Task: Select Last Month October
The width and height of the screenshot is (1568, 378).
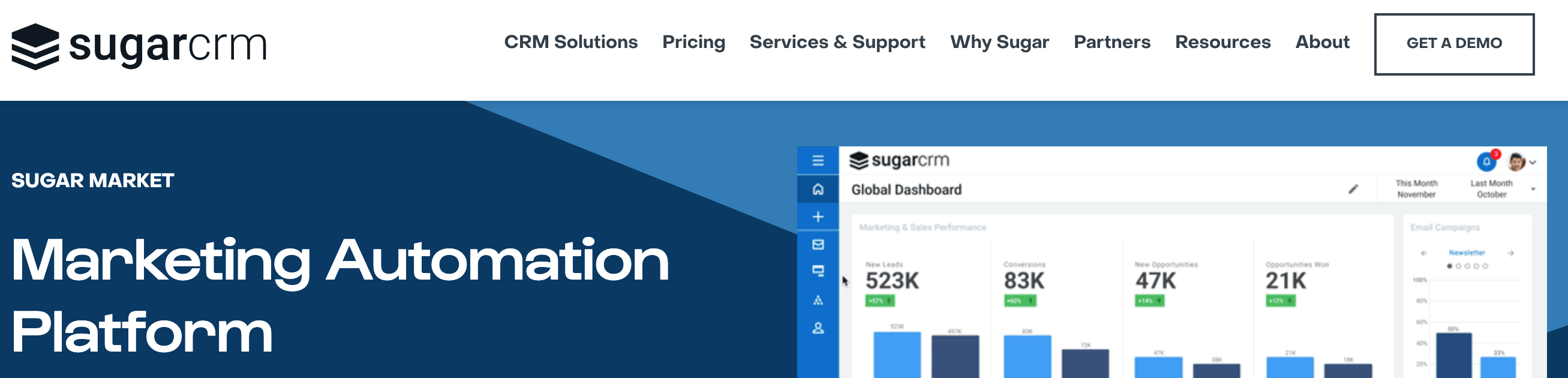Action: pyautogui.click(x=1491, y=188)
